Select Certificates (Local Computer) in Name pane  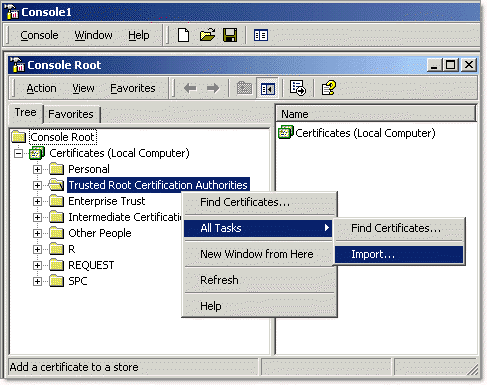365,133
